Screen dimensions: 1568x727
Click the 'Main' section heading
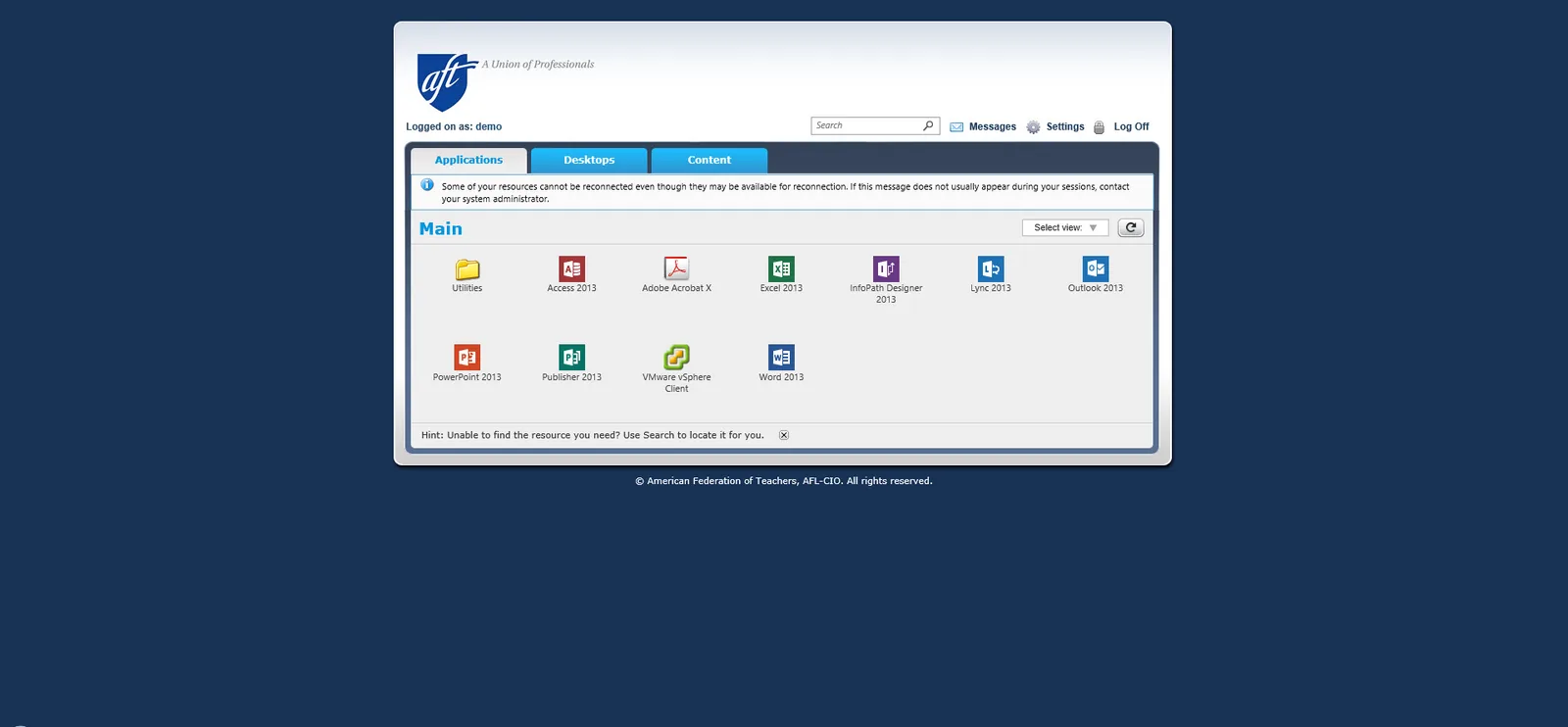[x=441, y=228]
